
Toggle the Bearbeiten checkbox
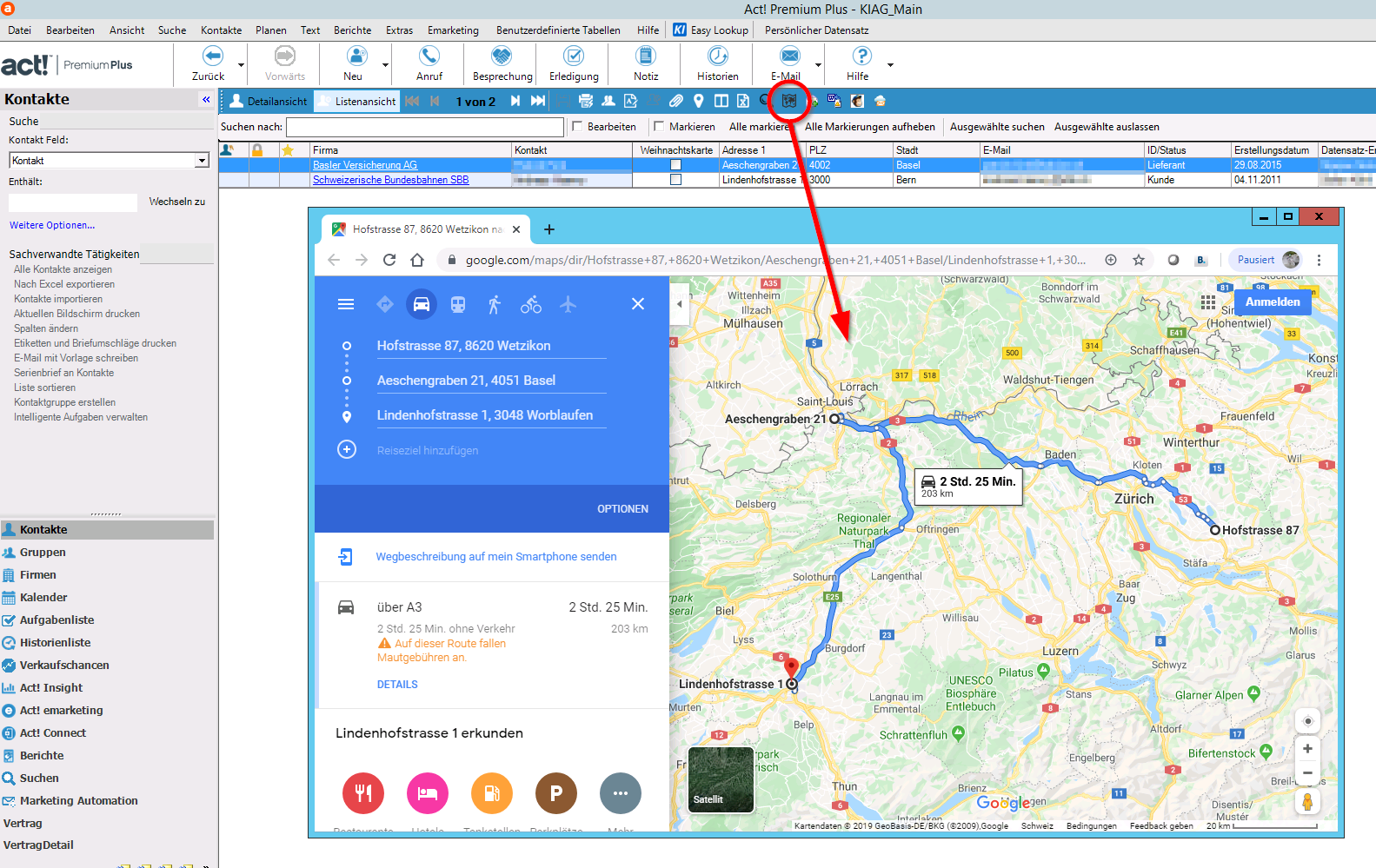click(x=576, y=127)
